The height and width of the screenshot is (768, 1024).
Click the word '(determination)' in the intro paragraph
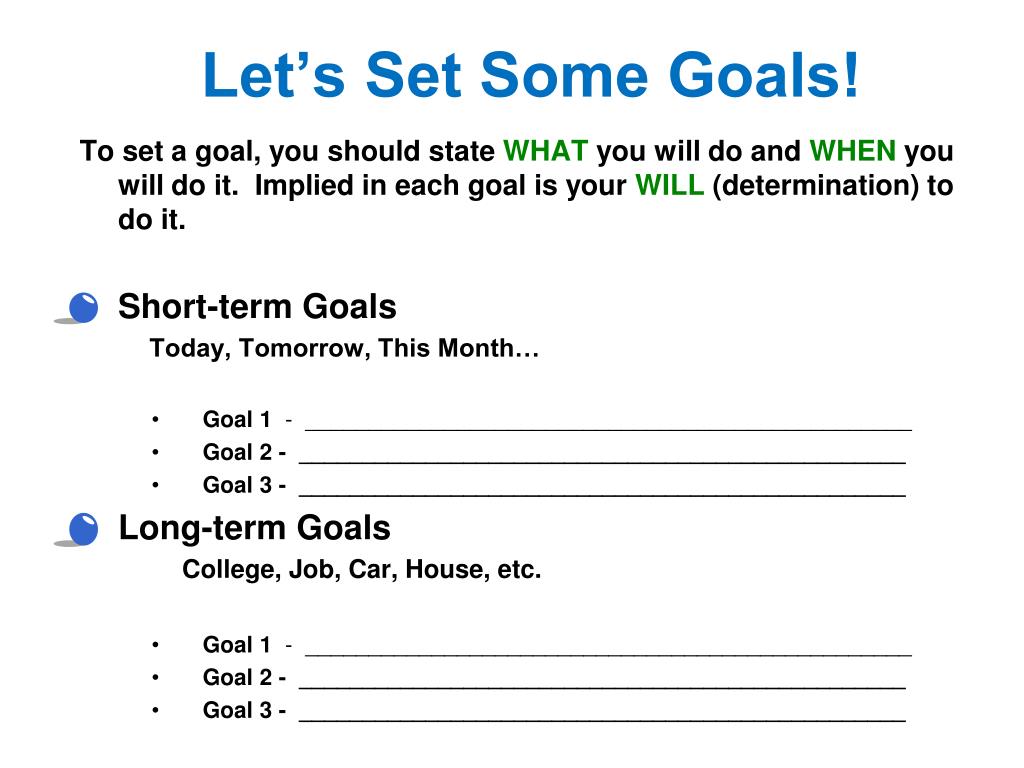[815, 185]
